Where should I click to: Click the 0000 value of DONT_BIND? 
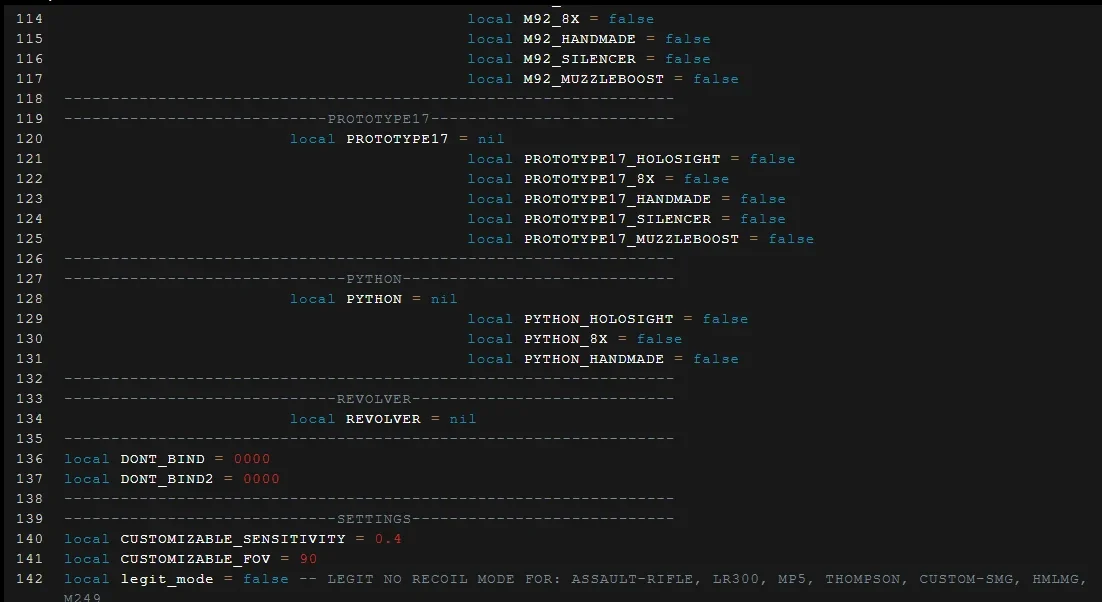(x=252, y=459)
